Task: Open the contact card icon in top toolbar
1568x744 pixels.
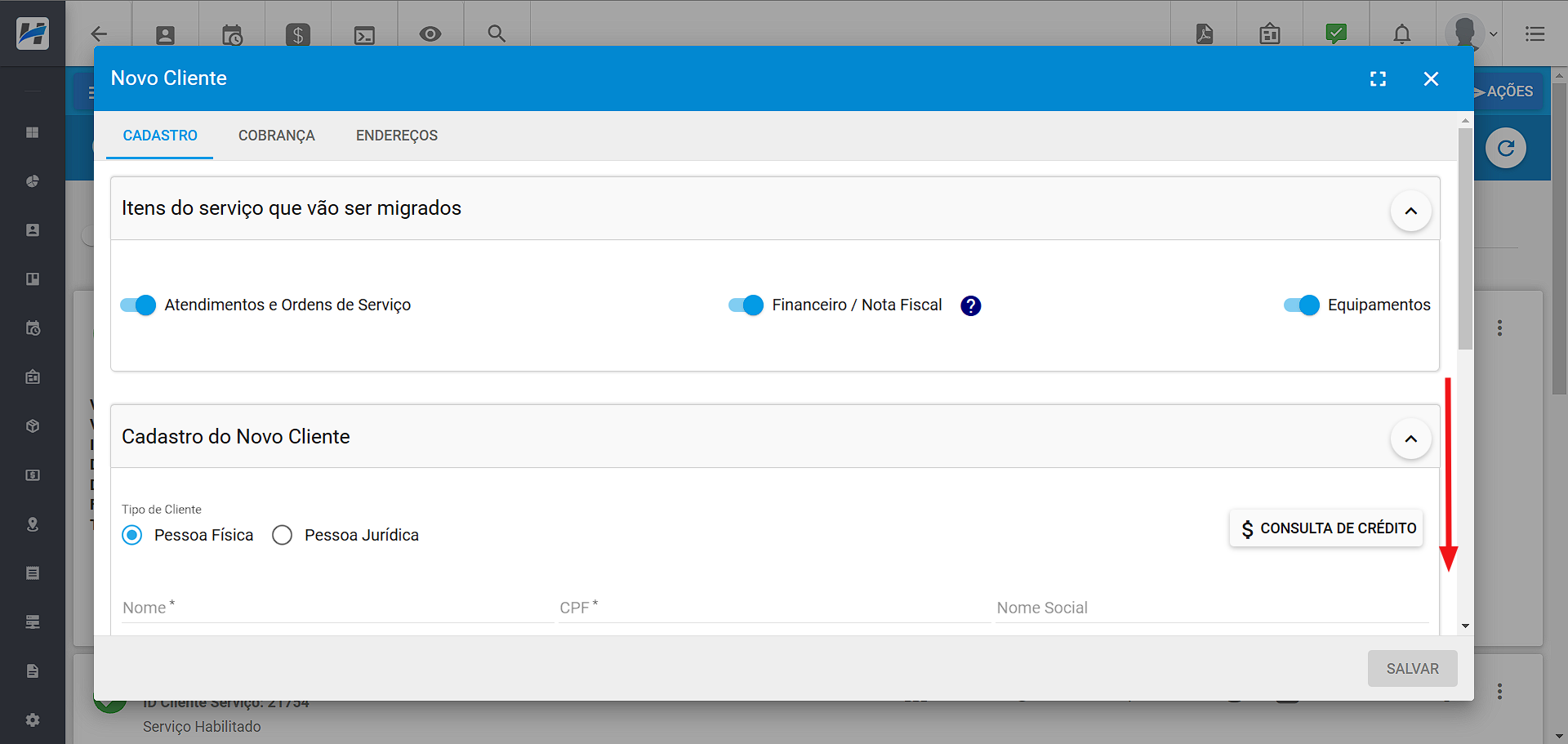Action: (x=165, y=34)
